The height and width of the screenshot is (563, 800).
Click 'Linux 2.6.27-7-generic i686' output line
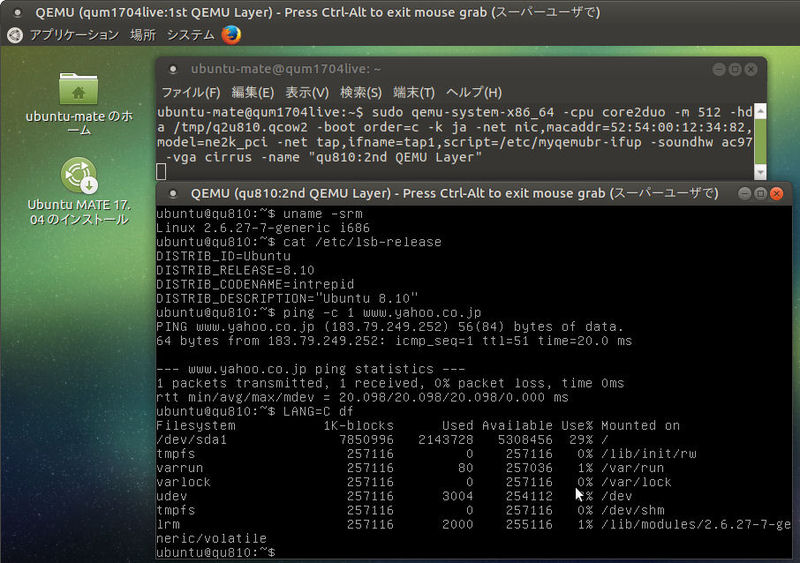point(263,228)
